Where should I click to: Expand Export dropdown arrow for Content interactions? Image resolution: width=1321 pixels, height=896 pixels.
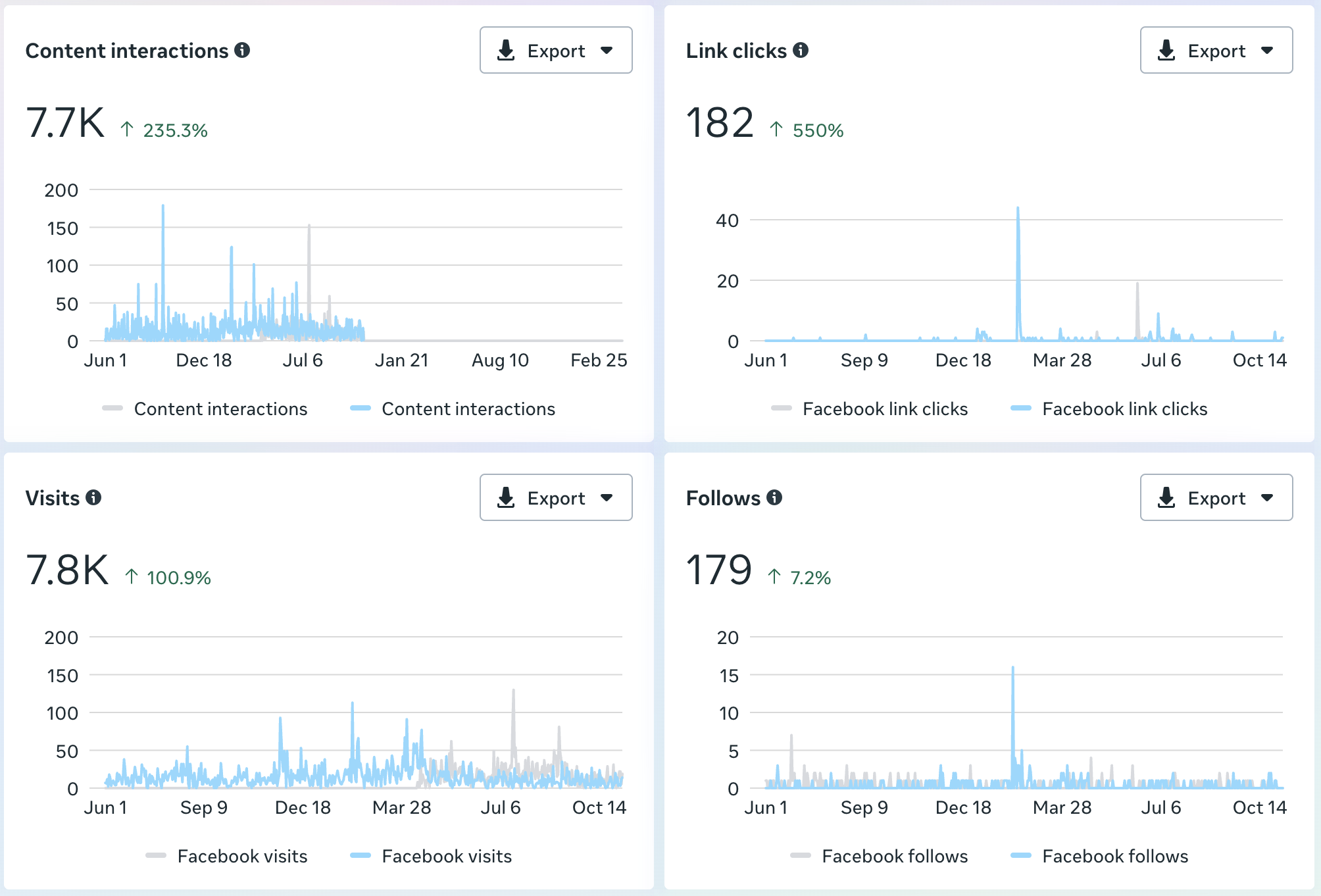(607, 50)
